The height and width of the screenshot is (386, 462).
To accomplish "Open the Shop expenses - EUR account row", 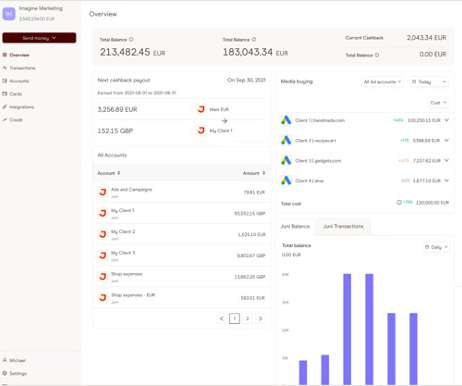I will 181,298.
